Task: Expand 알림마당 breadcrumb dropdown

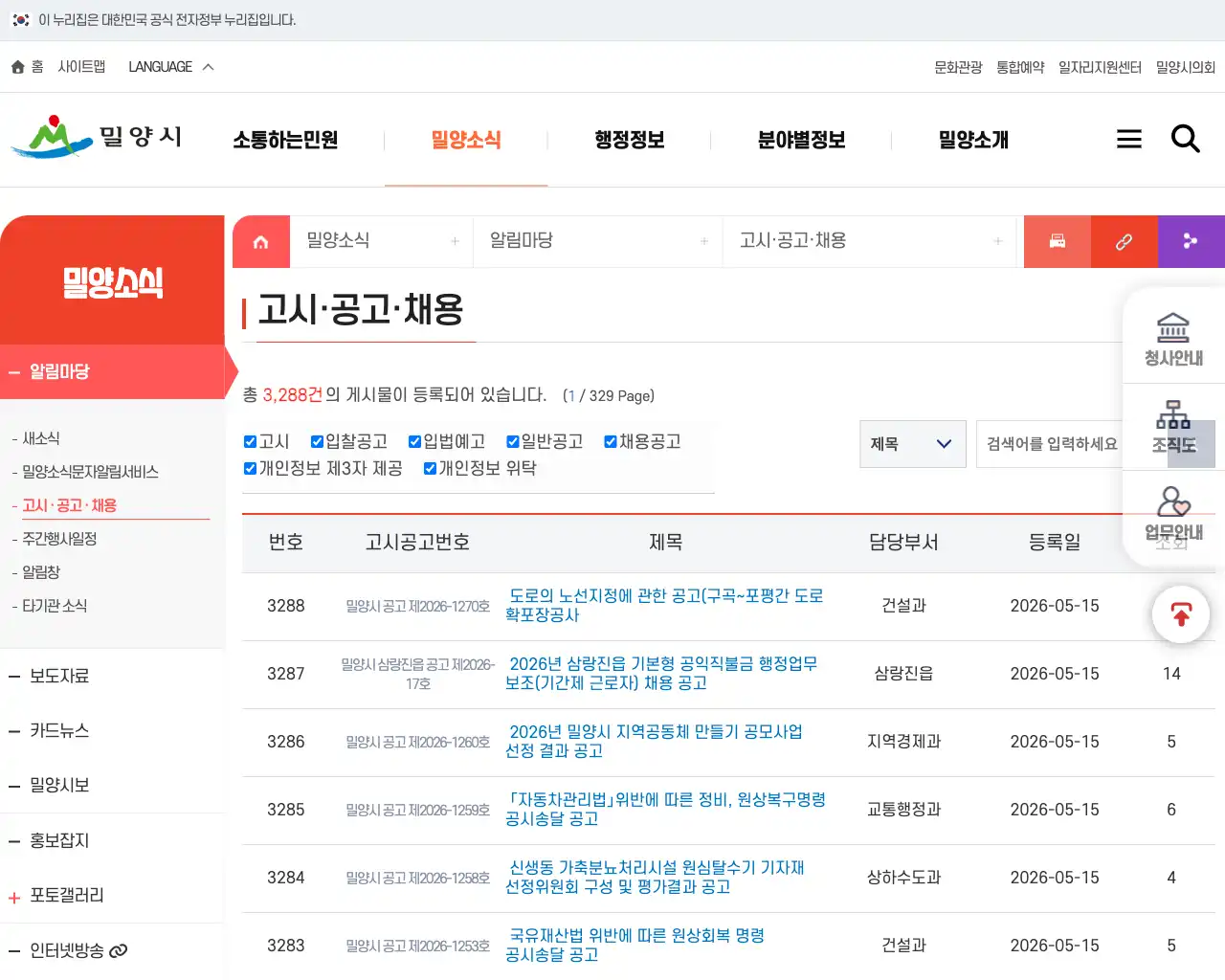Action: coord(598,241)
